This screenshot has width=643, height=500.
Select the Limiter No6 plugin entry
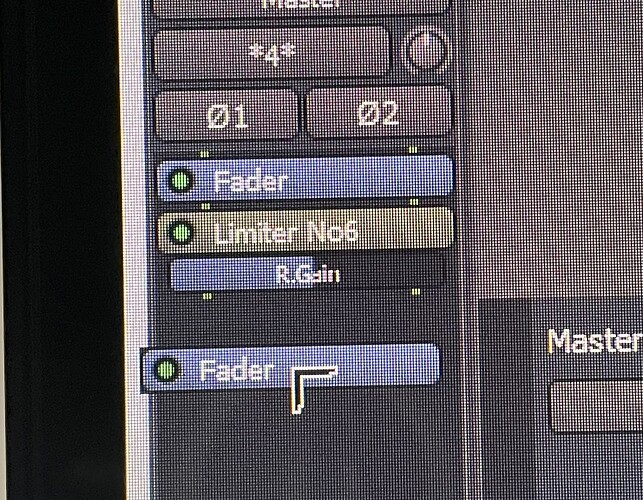pyautogui.click(x=306, y=231)
